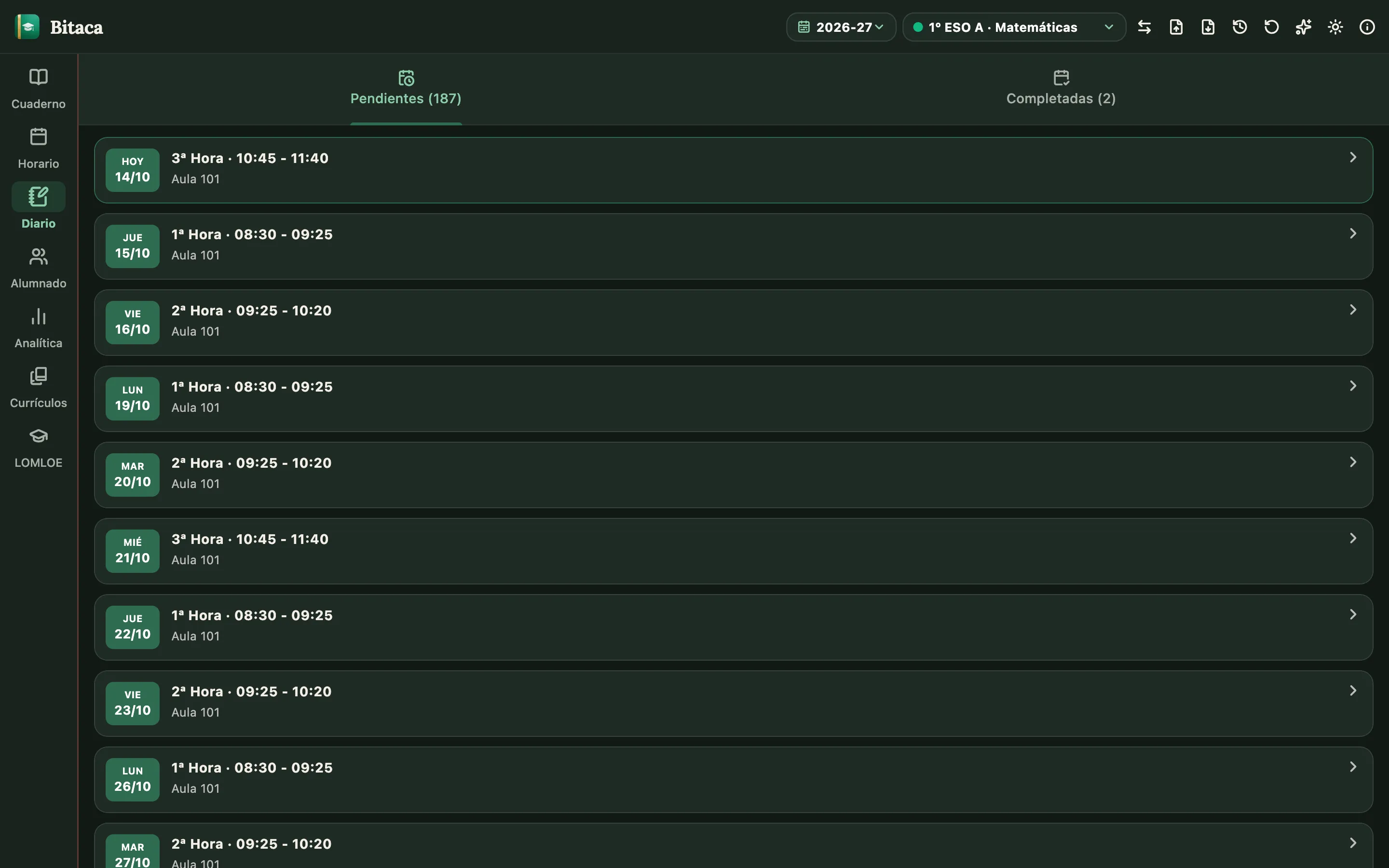The width and height of the screenshot is (1389, 868).
Task: Expand the VIE 23/10 session chevron
Action: tap(1353, 691)
